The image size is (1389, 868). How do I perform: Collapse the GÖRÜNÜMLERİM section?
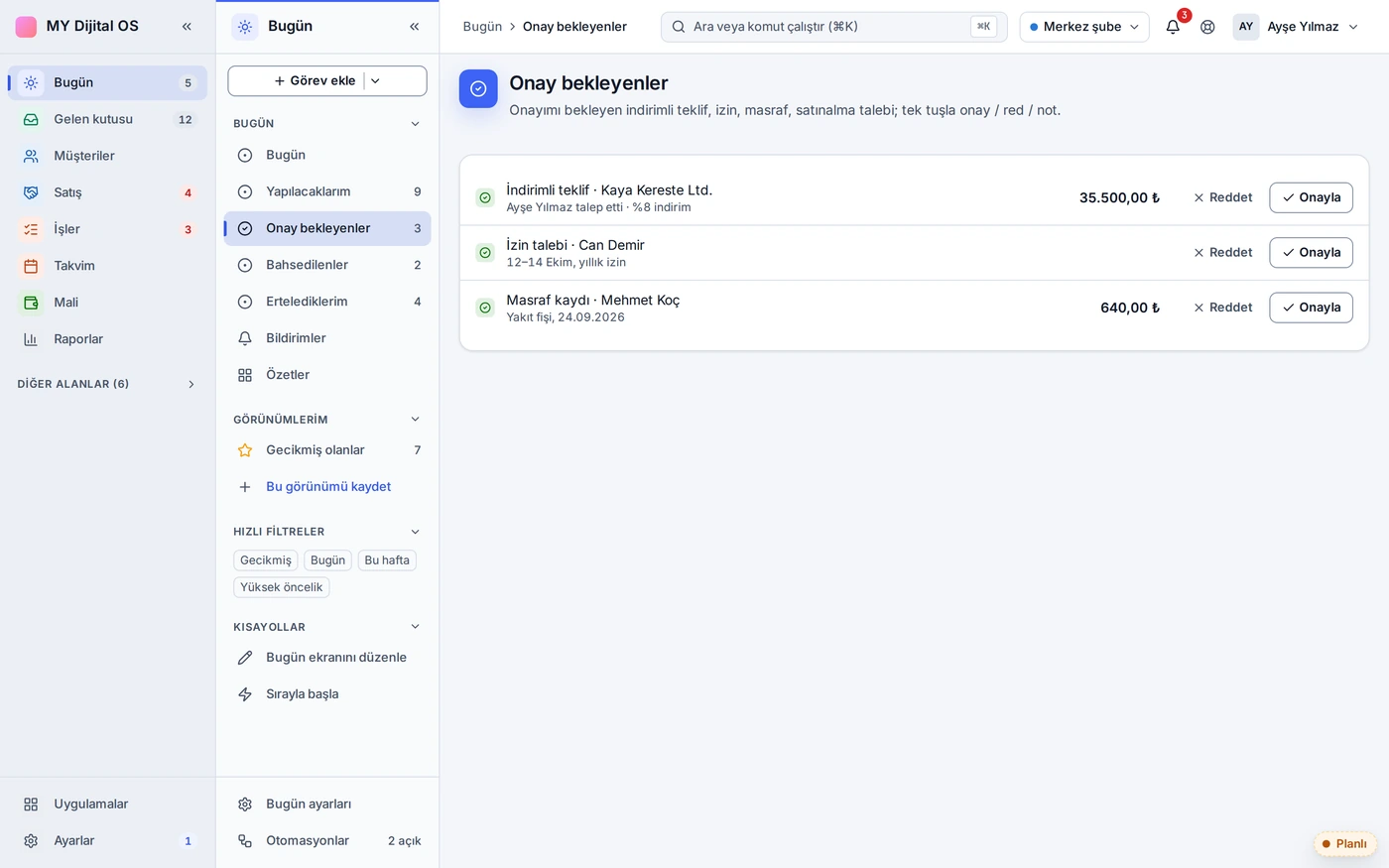tap(415, 420)
